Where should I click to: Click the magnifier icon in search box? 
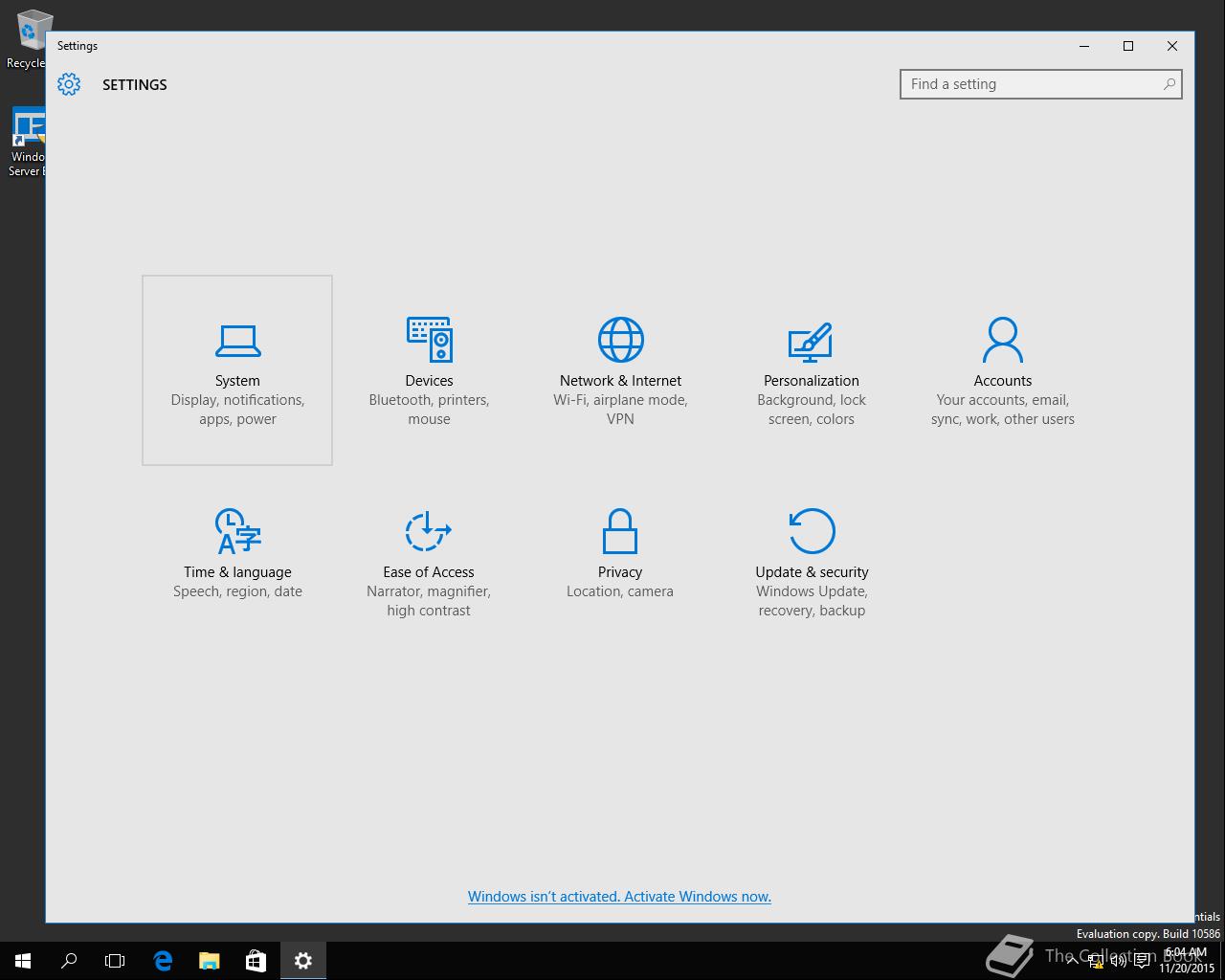[1169, 84]
